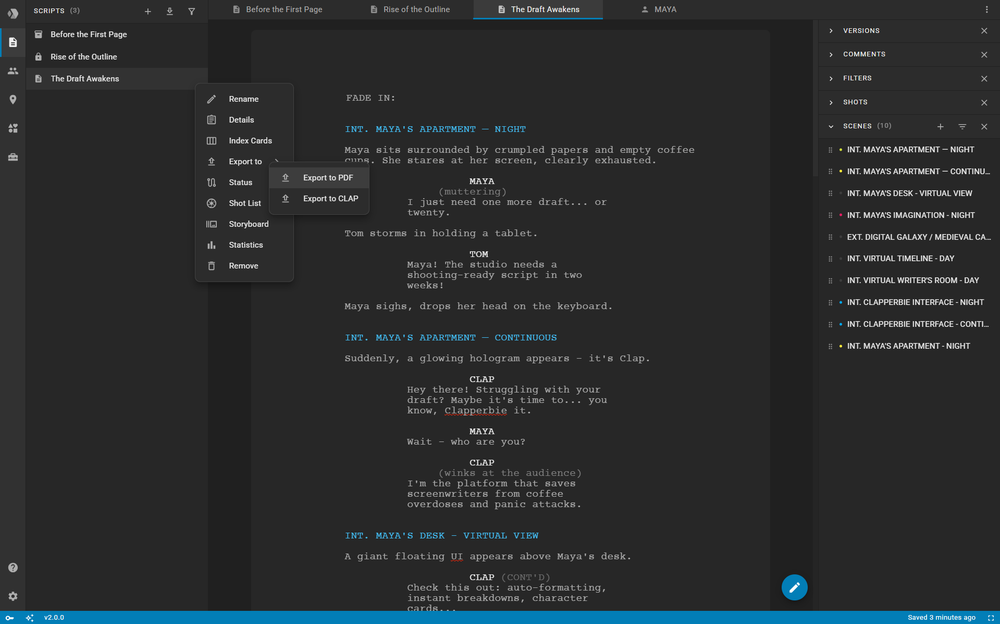The width and height of the screenshot is (1000, 624).
Task: Filter scripts using the funnel icon
Action: 193,11
